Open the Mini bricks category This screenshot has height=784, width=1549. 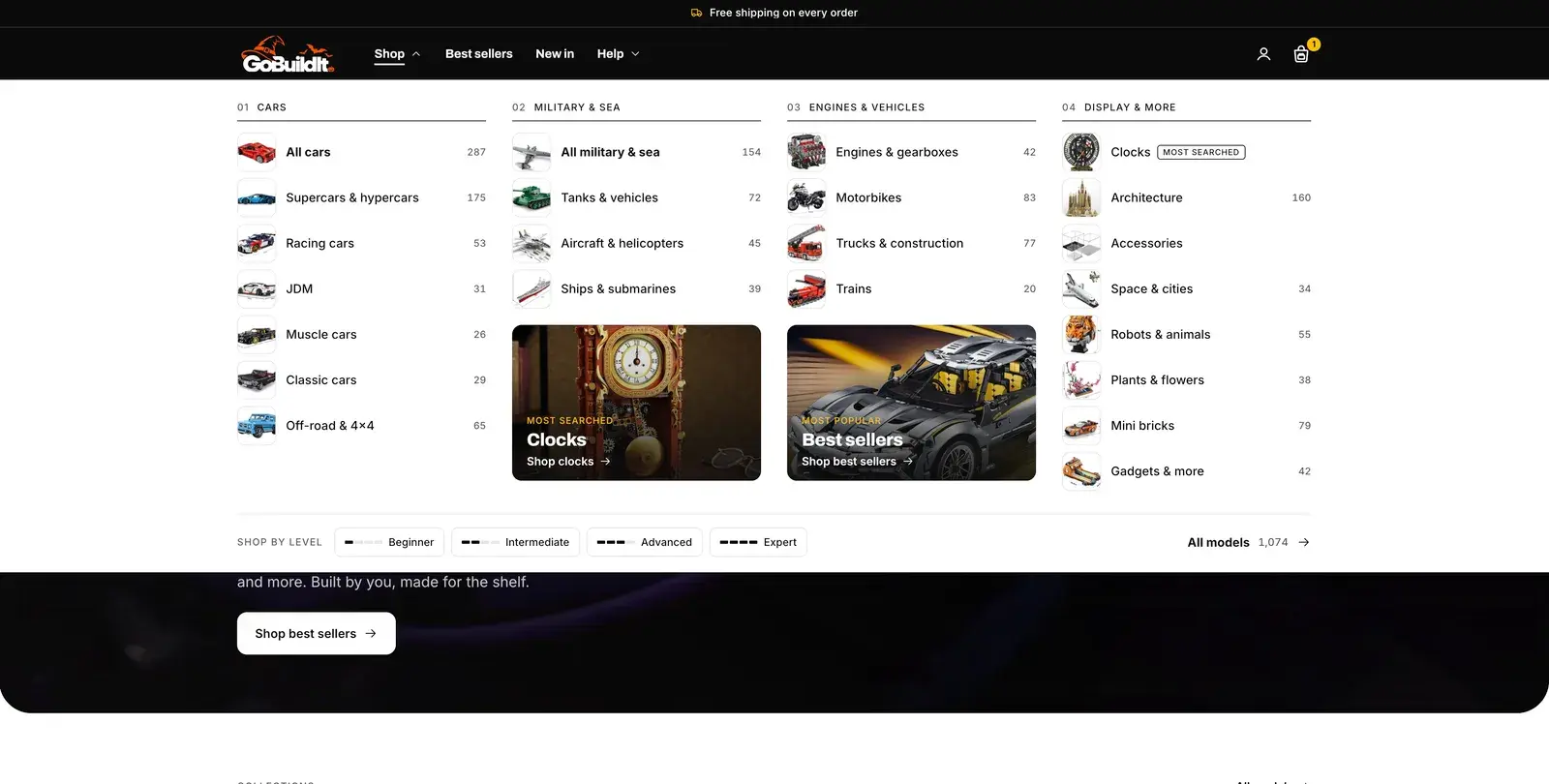1186,425
